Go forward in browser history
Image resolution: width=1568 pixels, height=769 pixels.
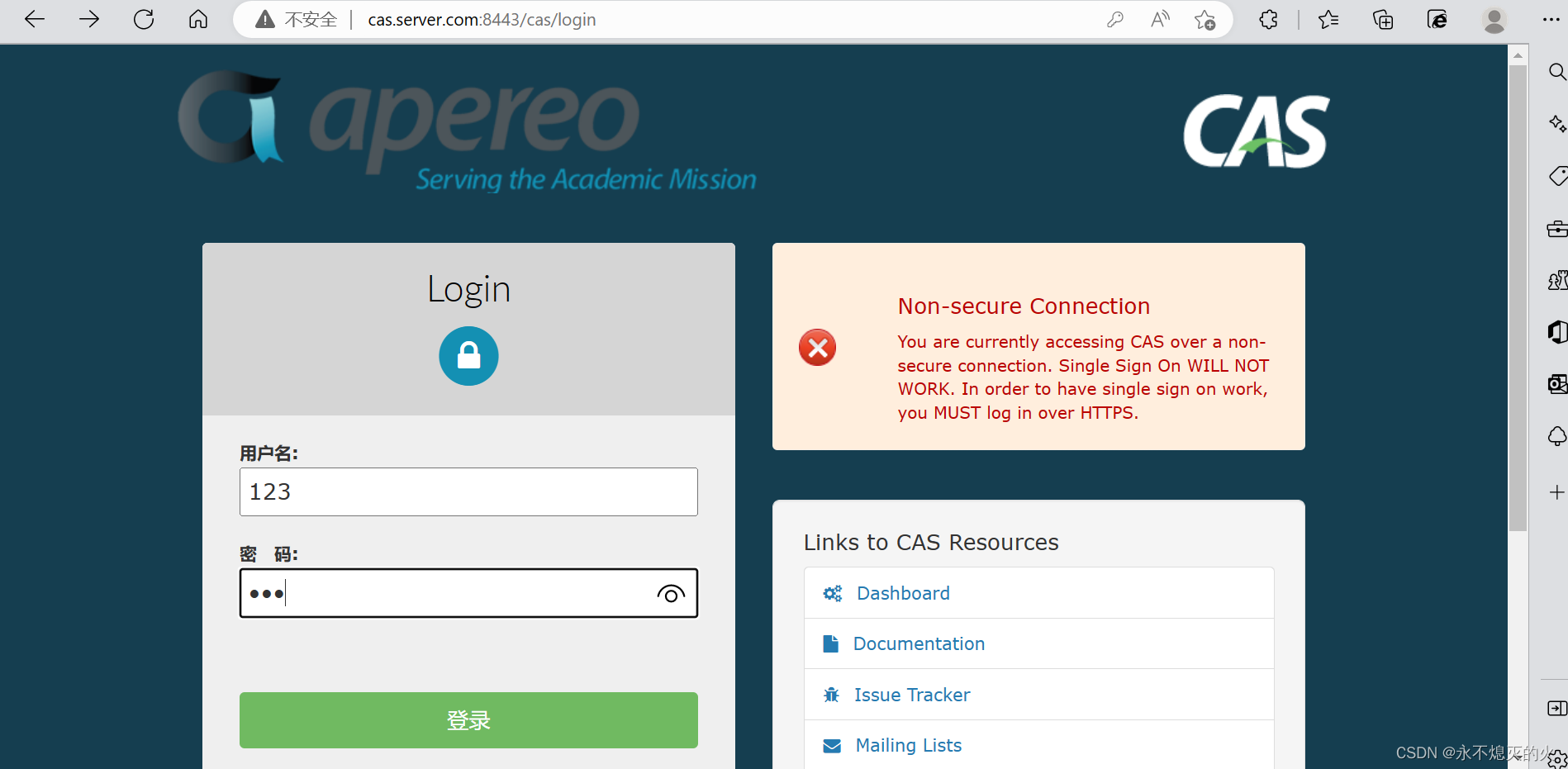pos(89,19)
